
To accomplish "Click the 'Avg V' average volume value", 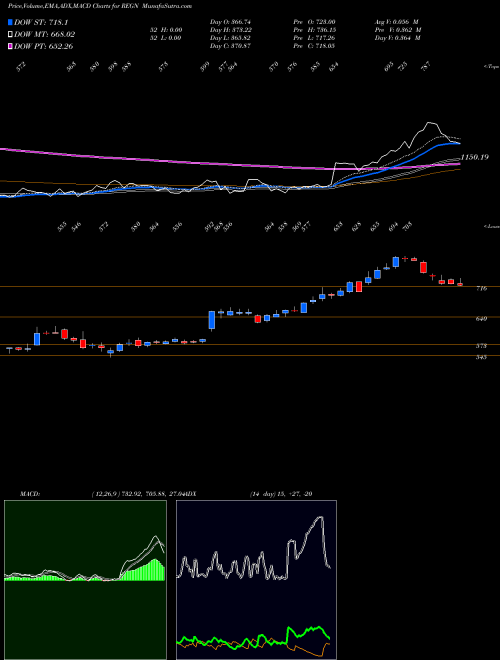I will point(398,22).
